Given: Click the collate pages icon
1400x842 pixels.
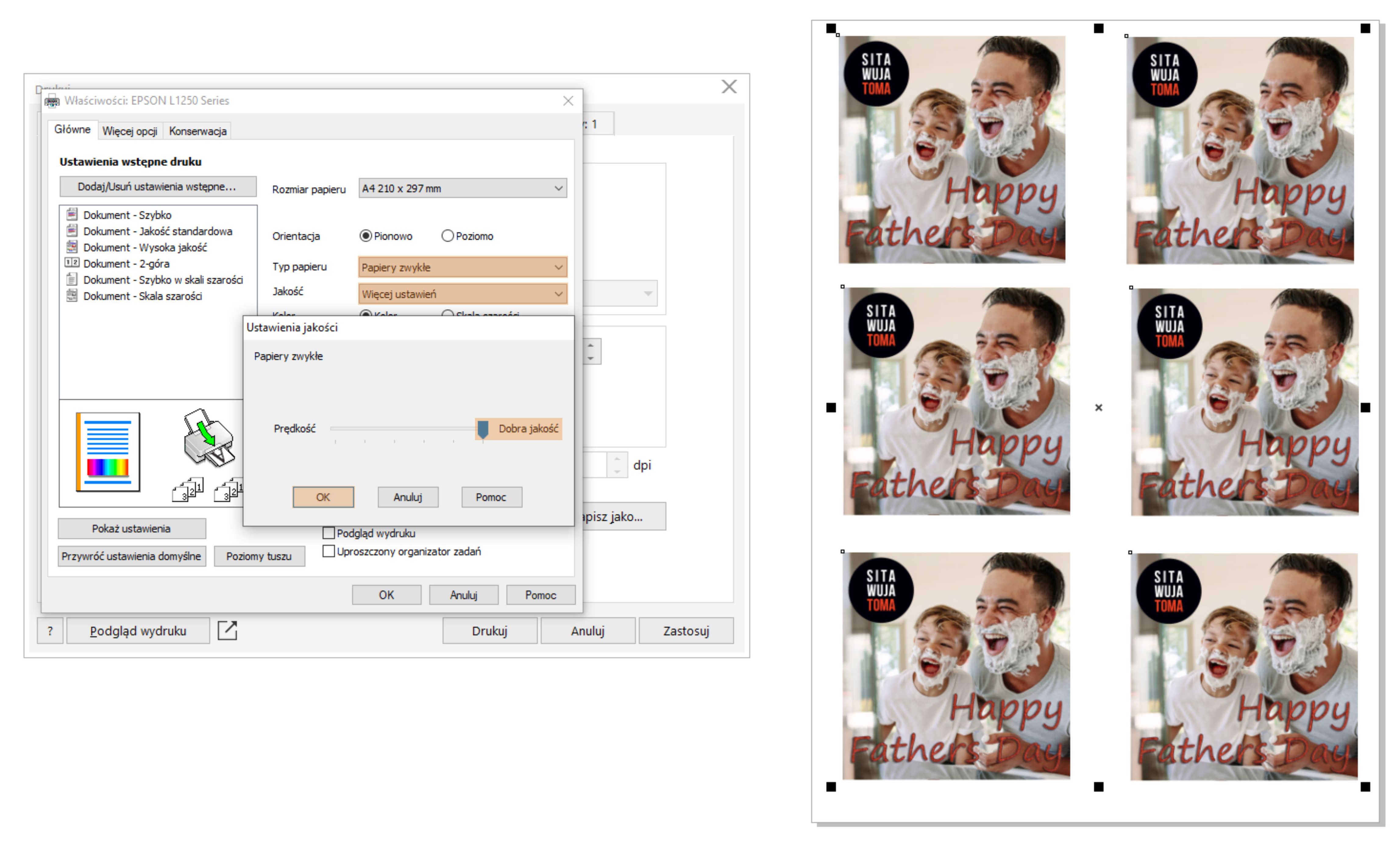Looking at the screenshot, I should (x=188, y=489).
